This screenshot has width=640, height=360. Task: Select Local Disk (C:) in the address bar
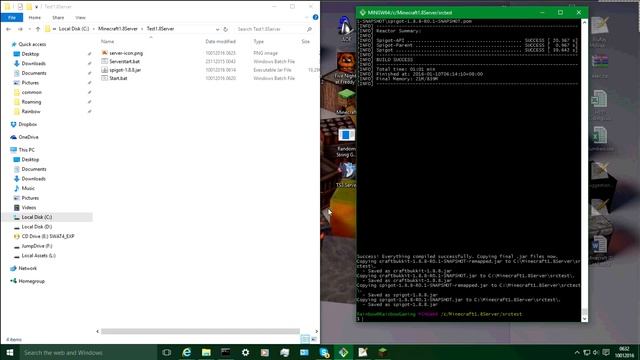(74, 29)
